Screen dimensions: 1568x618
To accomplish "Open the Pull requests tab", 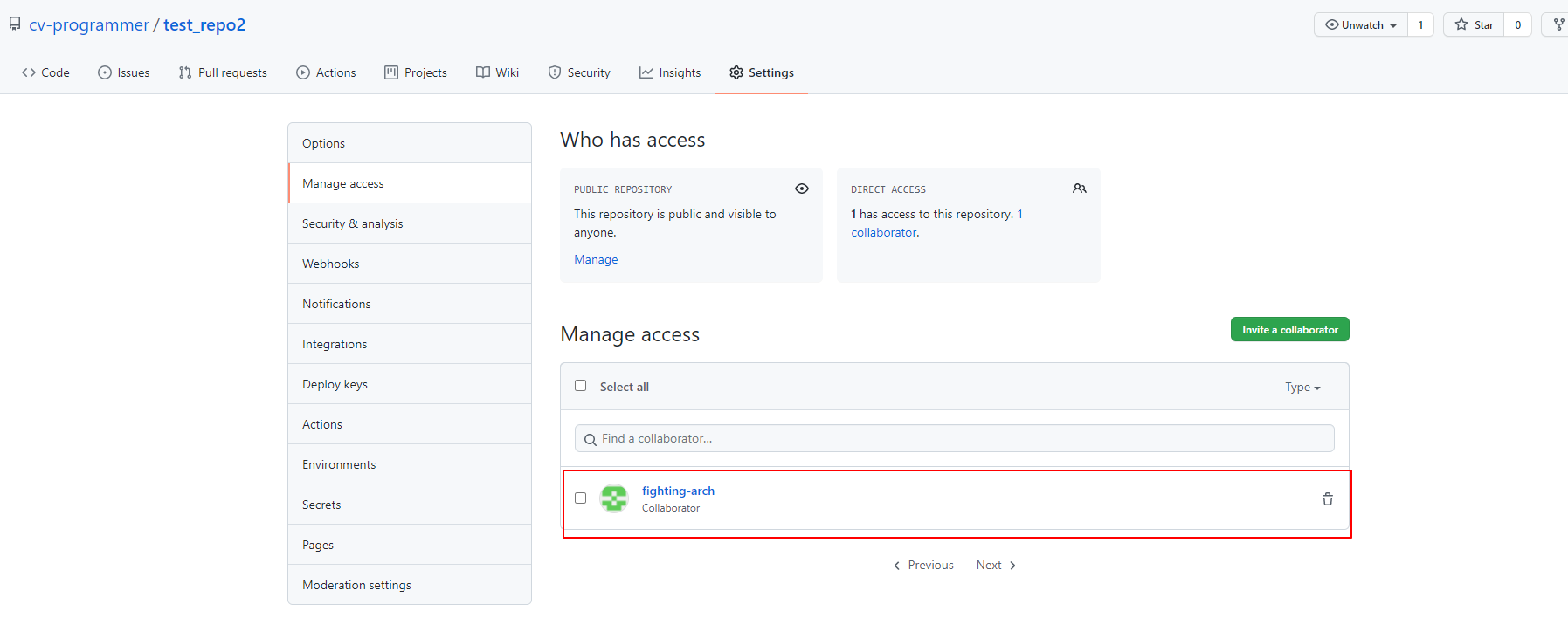I will coord(223,72).
